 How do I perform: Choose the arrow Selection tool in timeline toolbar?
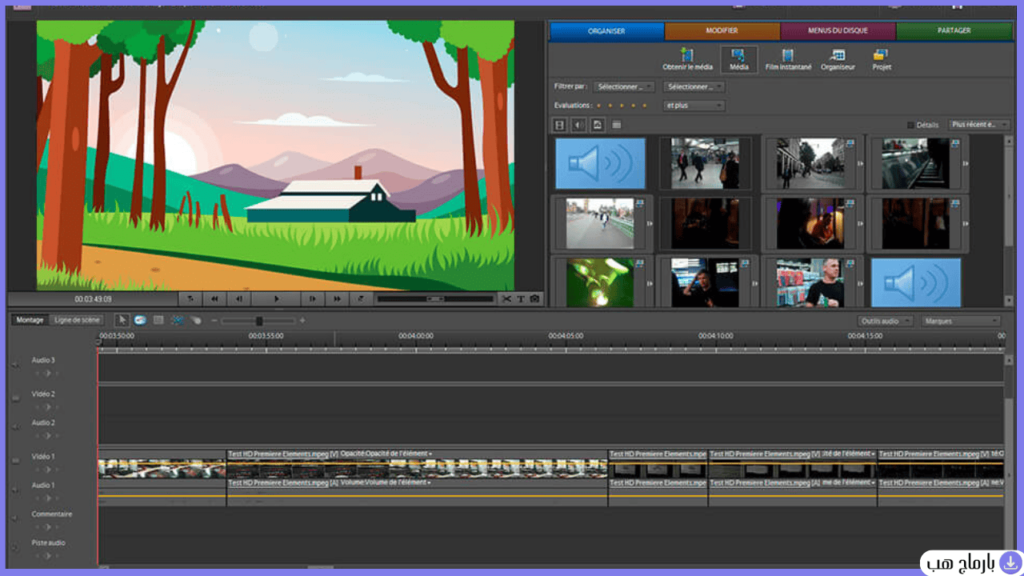[x=121, y=321]
